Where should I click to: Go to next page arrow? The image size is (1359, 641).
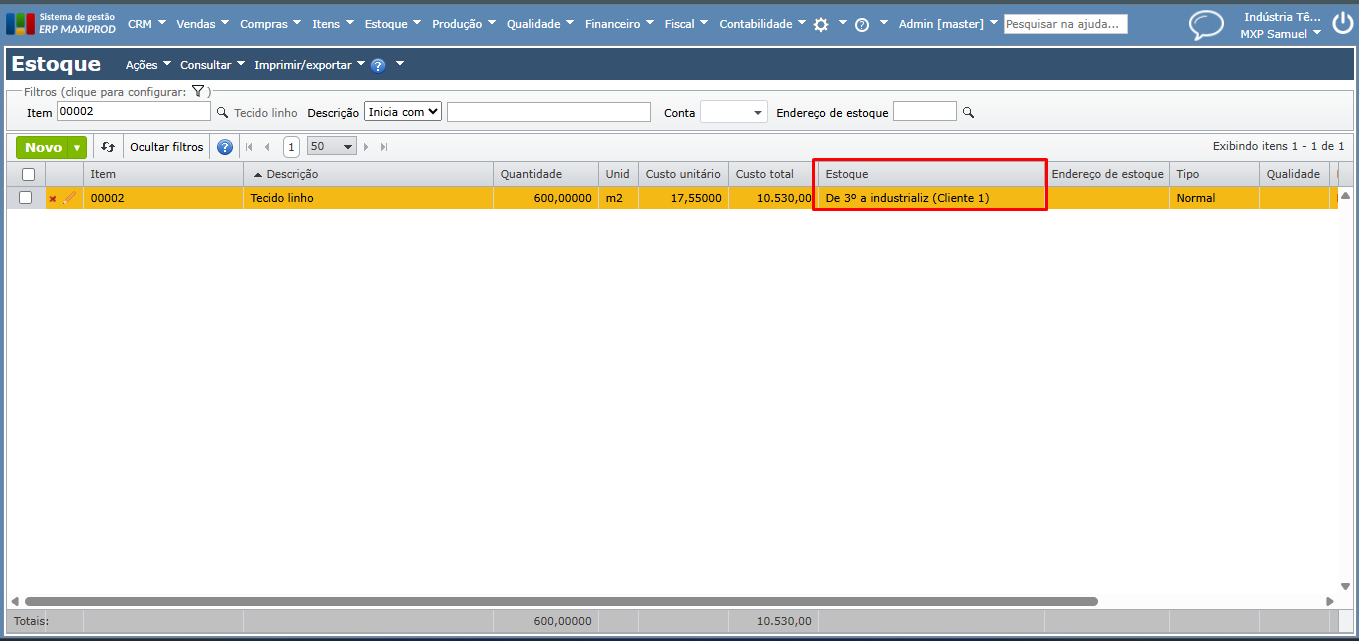366,147
